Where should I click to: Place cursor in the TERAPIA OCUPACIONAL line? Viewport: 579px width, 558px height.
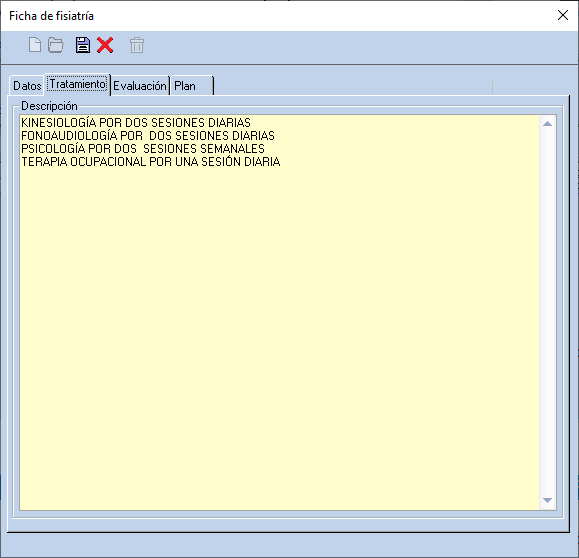(x=151, y=162)
